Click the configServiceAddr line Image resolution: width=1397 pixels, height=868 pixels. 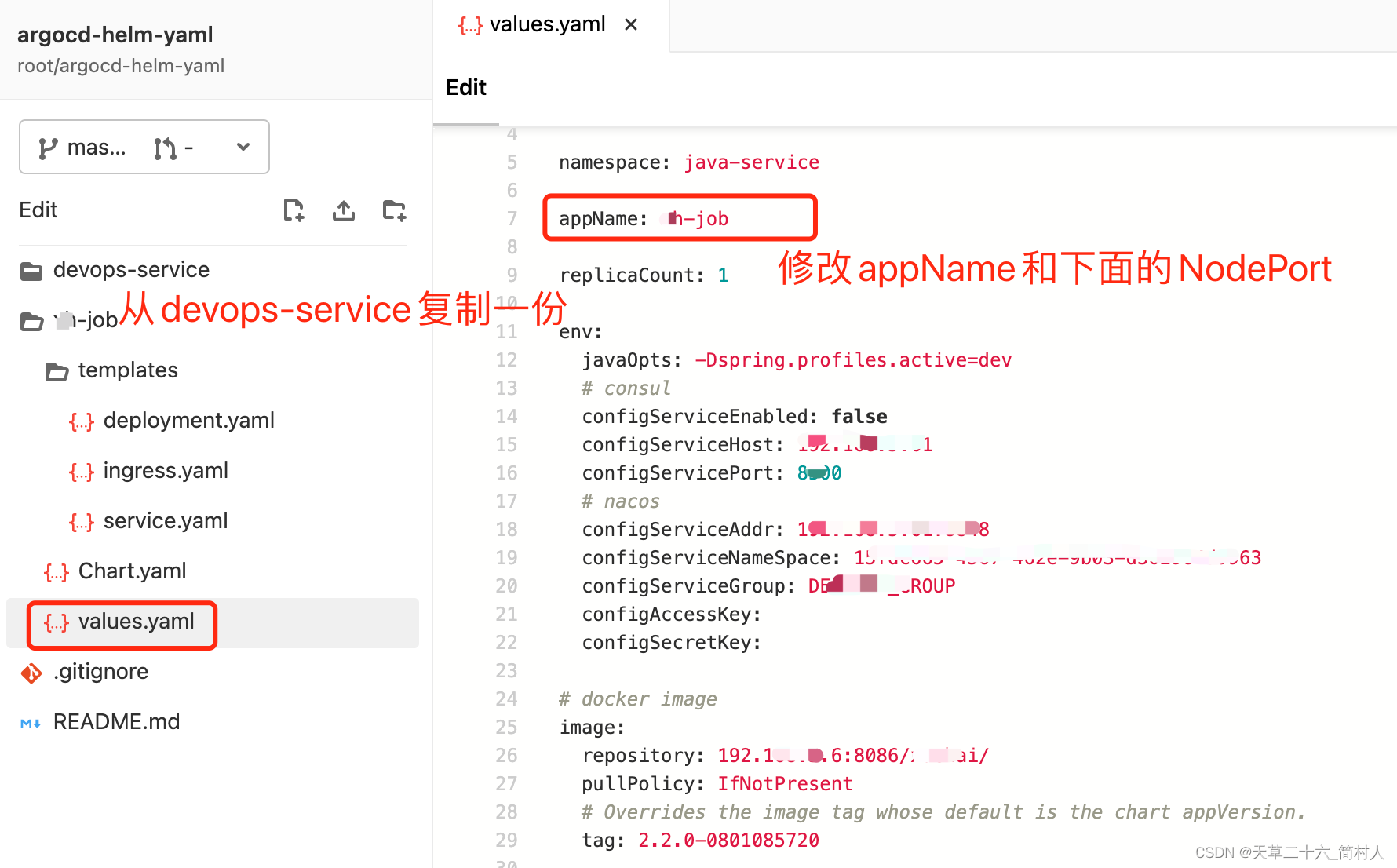point(786,530)
